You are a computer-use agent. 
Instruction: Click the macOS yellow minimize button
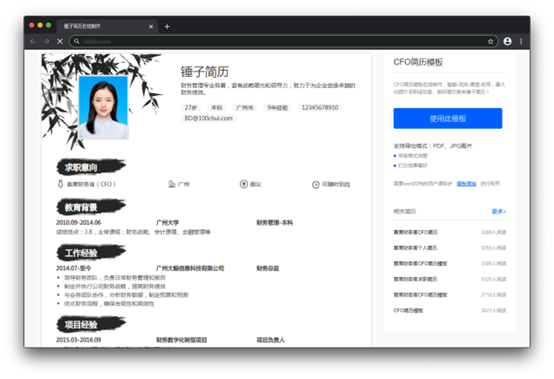(x=40, y=25)
